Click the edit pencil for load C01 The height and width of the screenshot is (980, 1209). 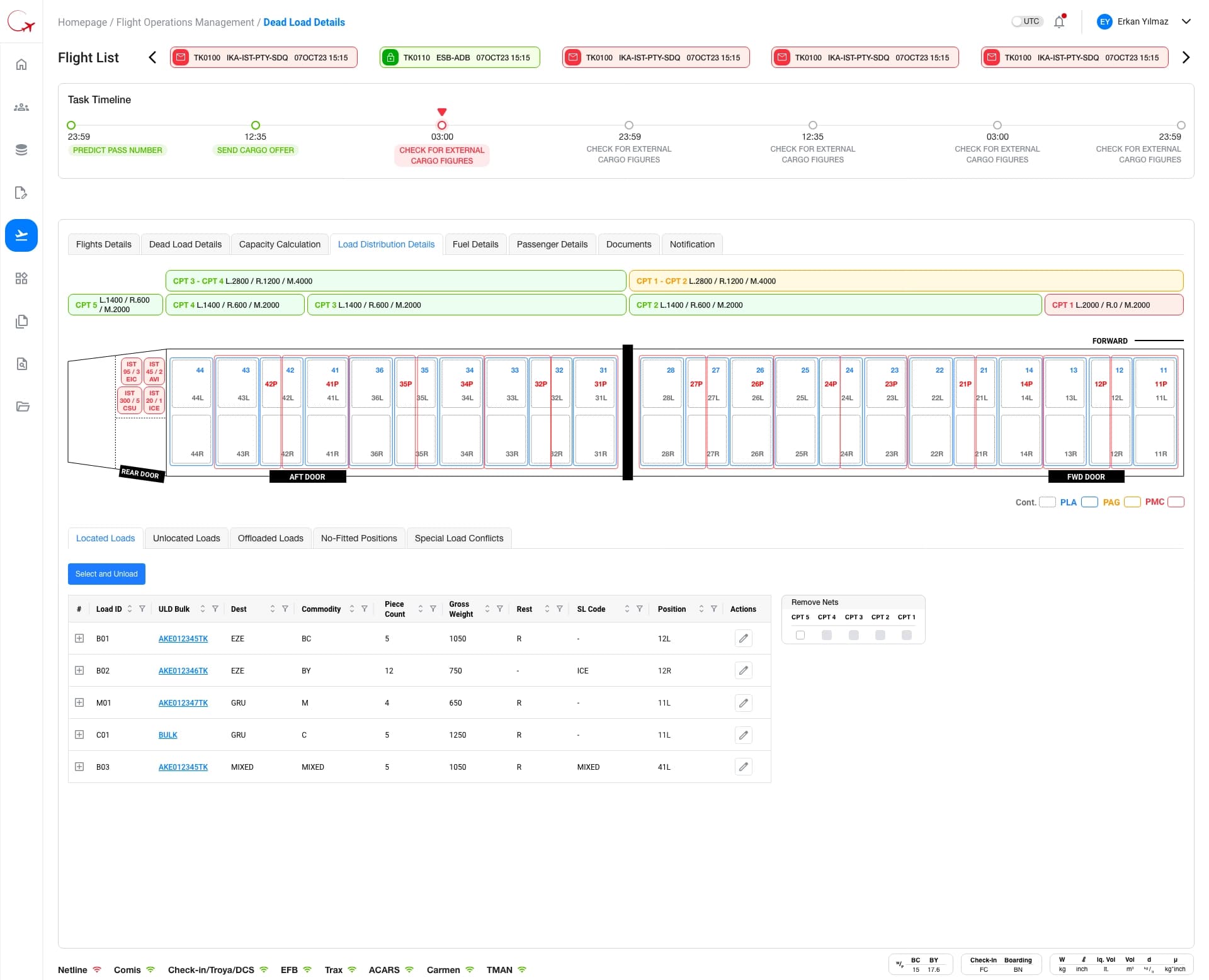click(x=743, y=735)
